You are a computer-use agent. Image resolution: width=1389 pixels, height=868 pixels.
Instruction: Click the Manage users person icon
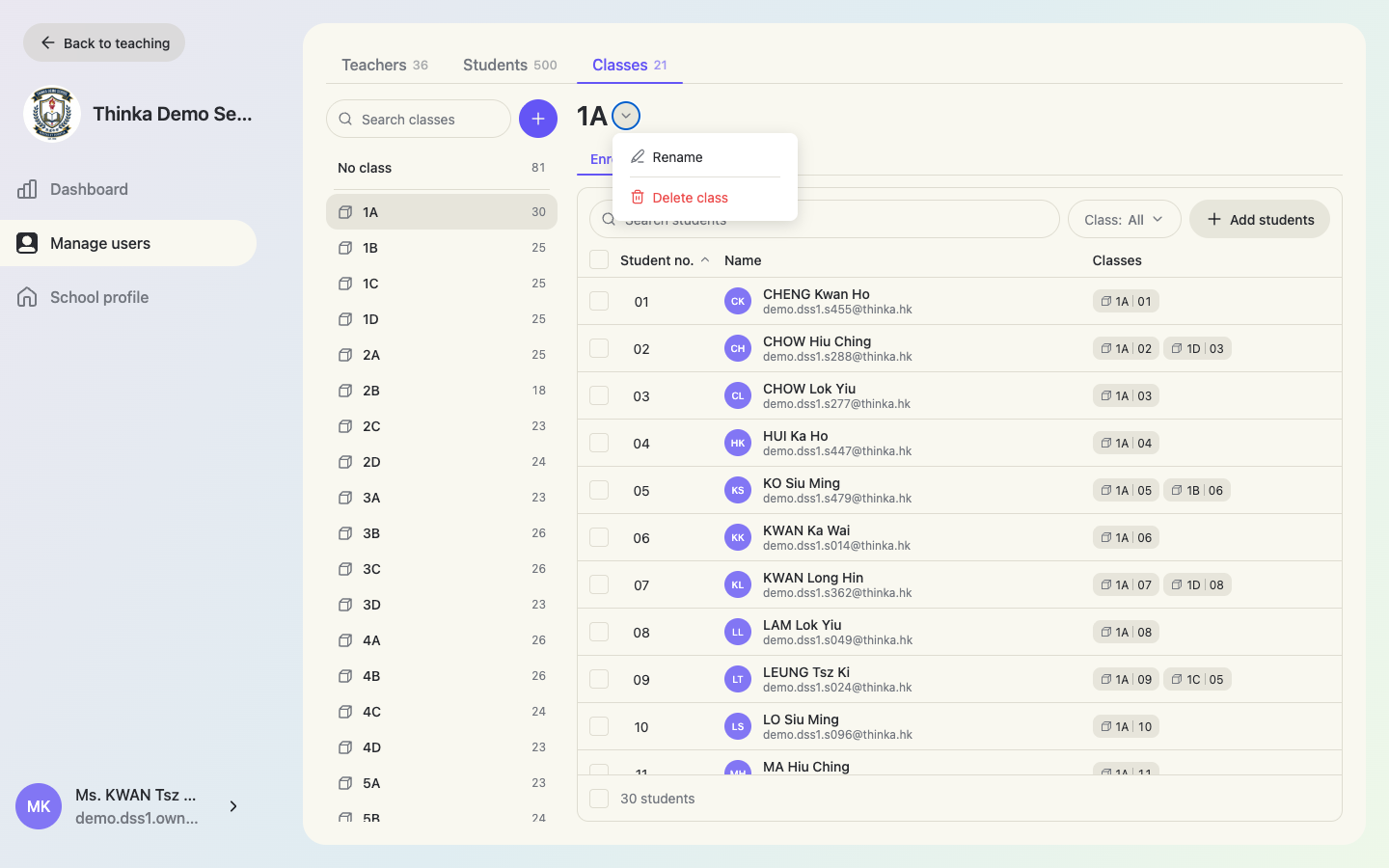pyautogui.click(x=27, y=243)
